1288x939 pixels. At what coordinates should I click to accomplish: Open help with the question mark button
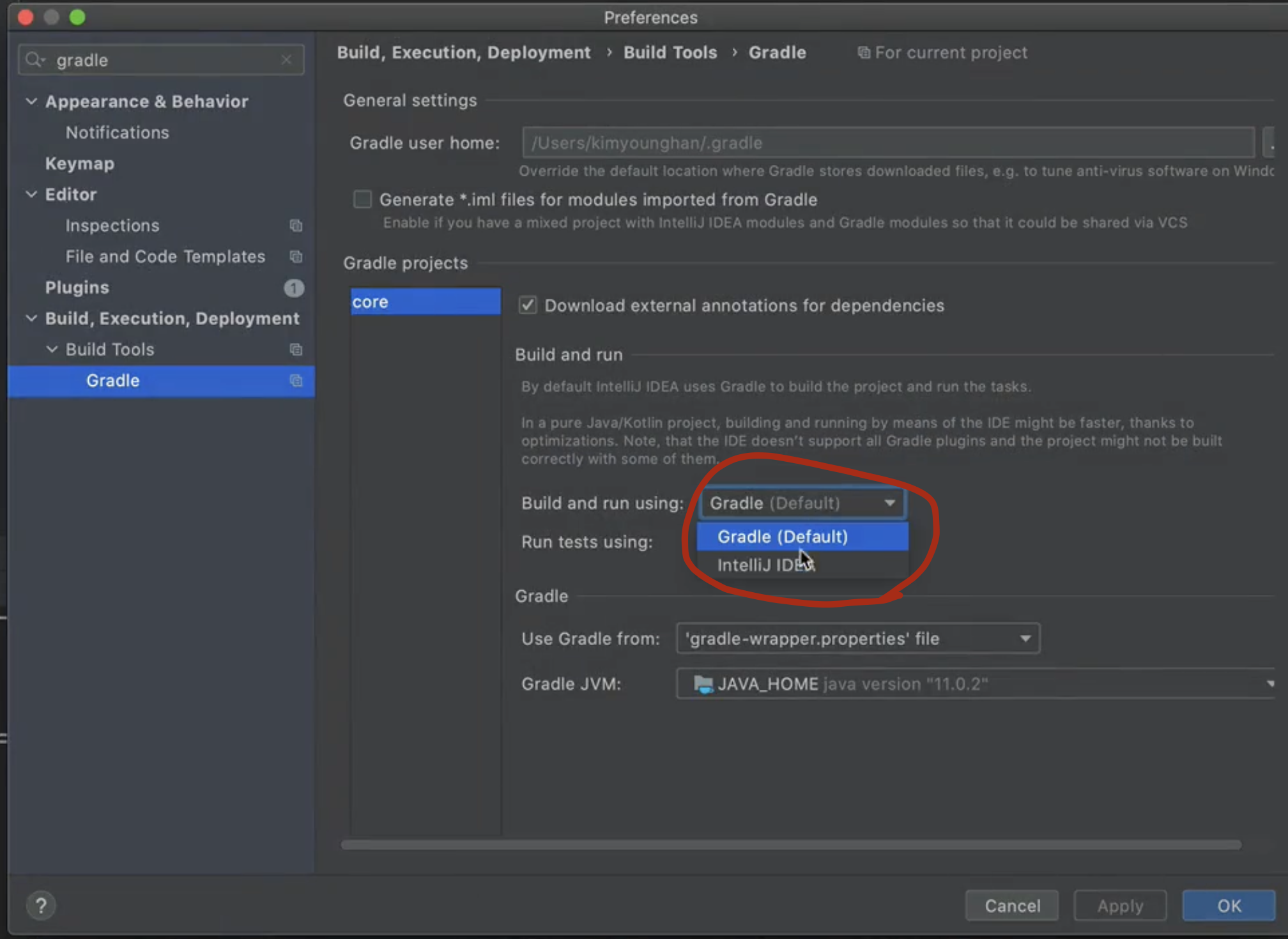41,905
